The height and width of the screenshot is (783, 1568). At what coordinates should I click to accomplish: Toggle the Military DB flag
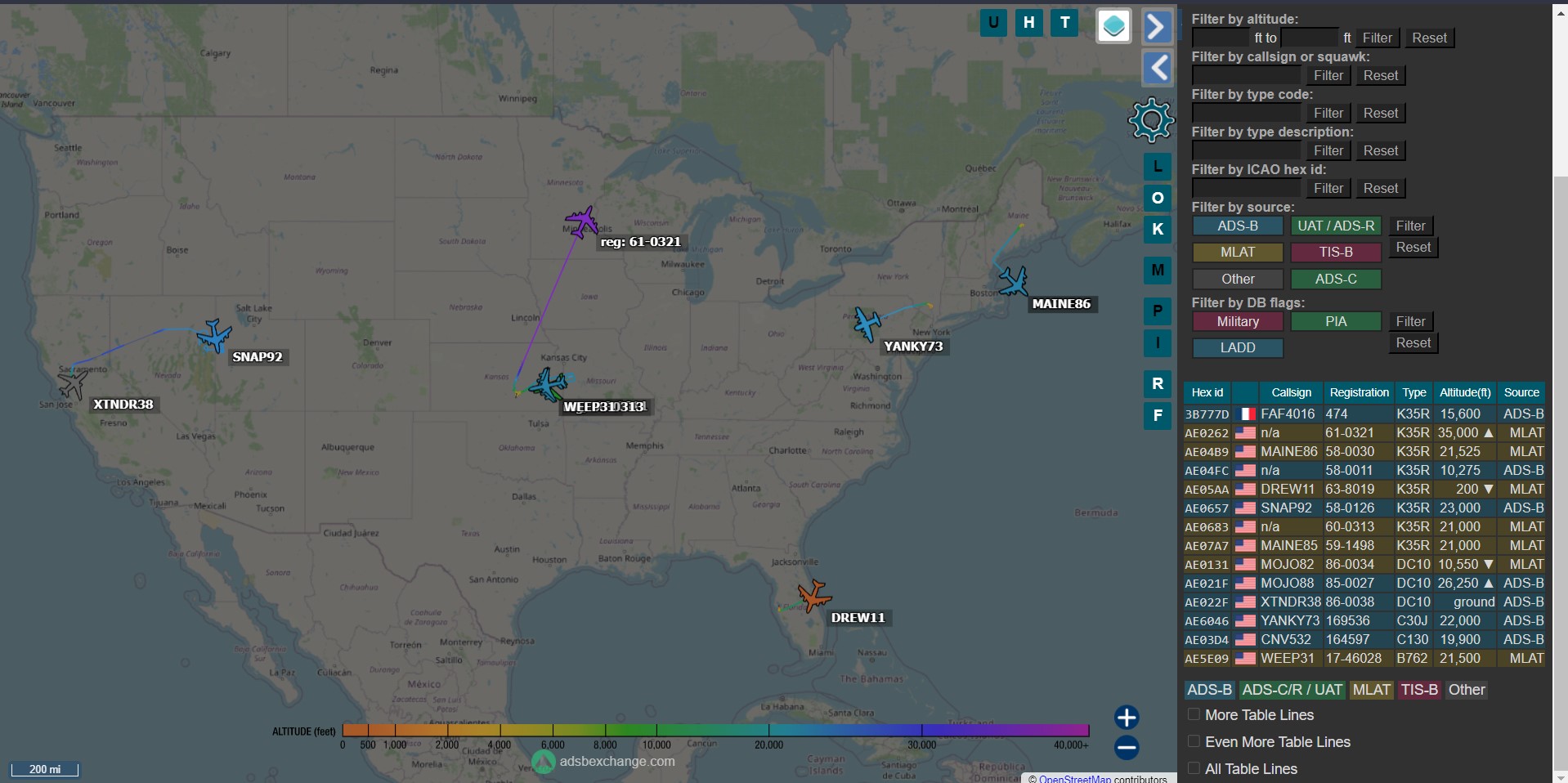(x=1238, y=322)
